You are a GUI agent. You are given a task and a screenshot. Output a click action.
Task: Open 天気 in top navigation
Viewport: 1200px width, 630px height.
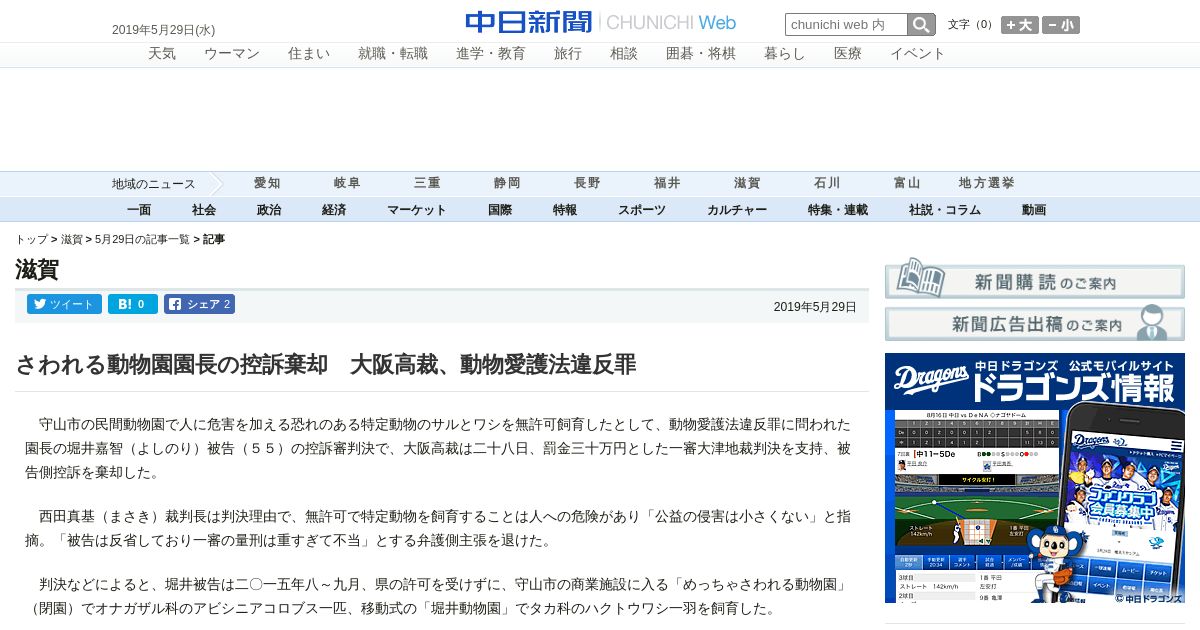[162, 54]
